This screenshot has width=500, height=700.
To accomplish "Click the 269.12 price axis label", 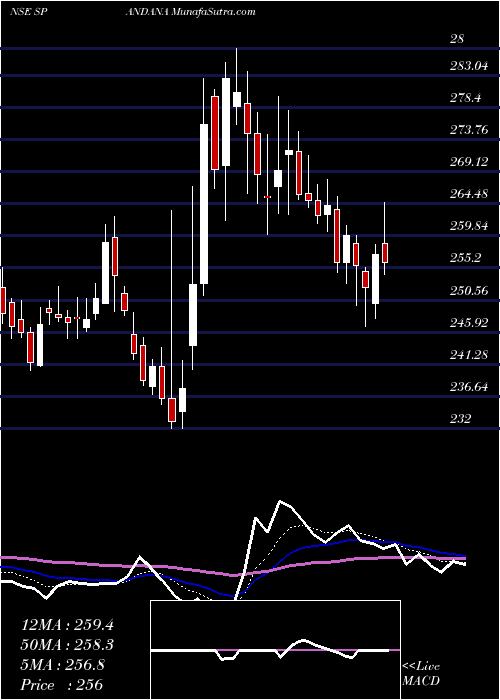I will [470, 162].
